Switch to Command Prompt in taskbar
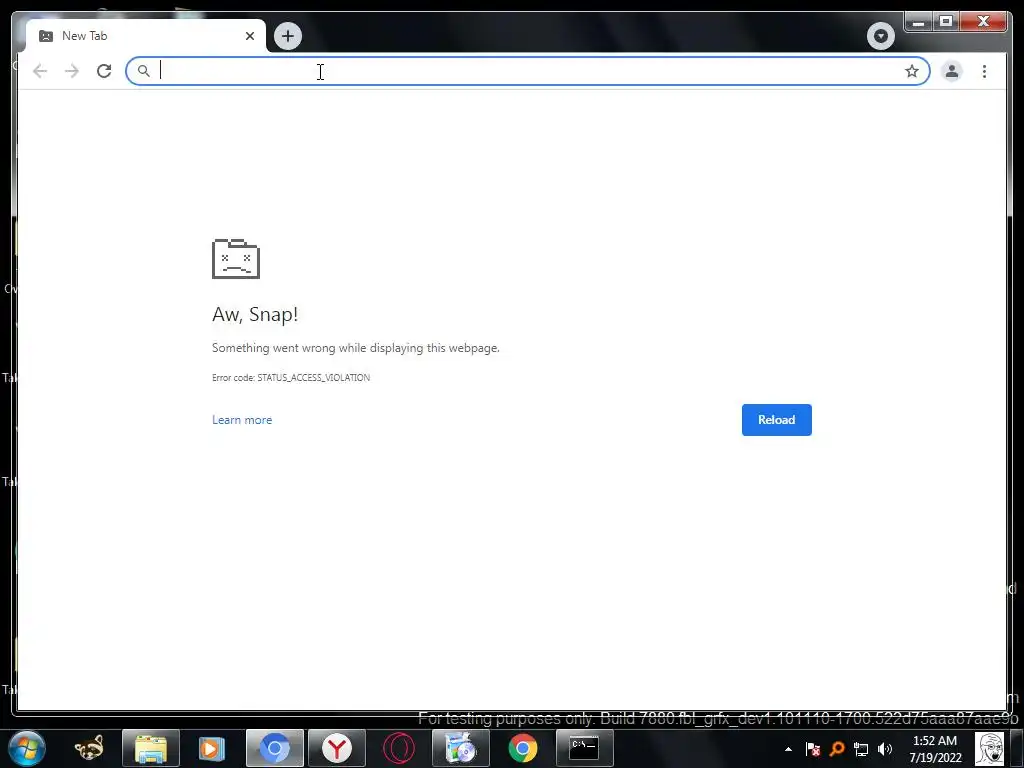The width and height of the screenshot is (1024, 768). click(x=584, y=748)
